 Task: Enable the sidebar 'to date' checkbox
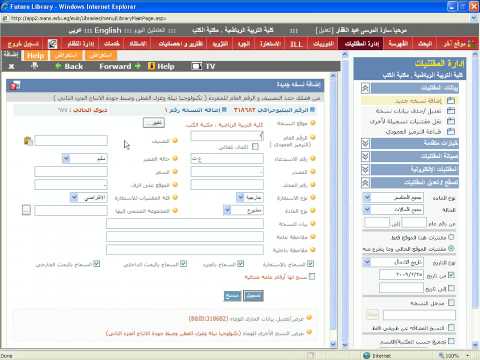451,288
